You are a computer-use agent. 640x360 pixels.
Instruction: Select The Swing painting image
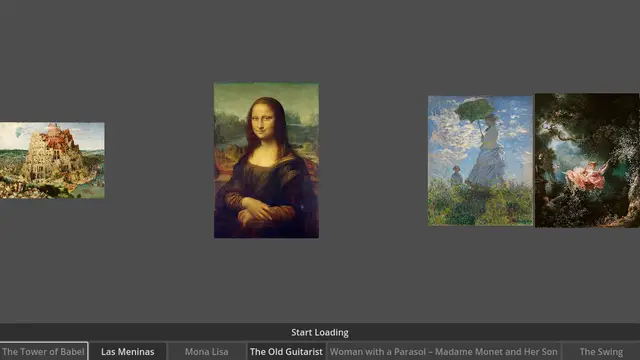pos(587,160)
